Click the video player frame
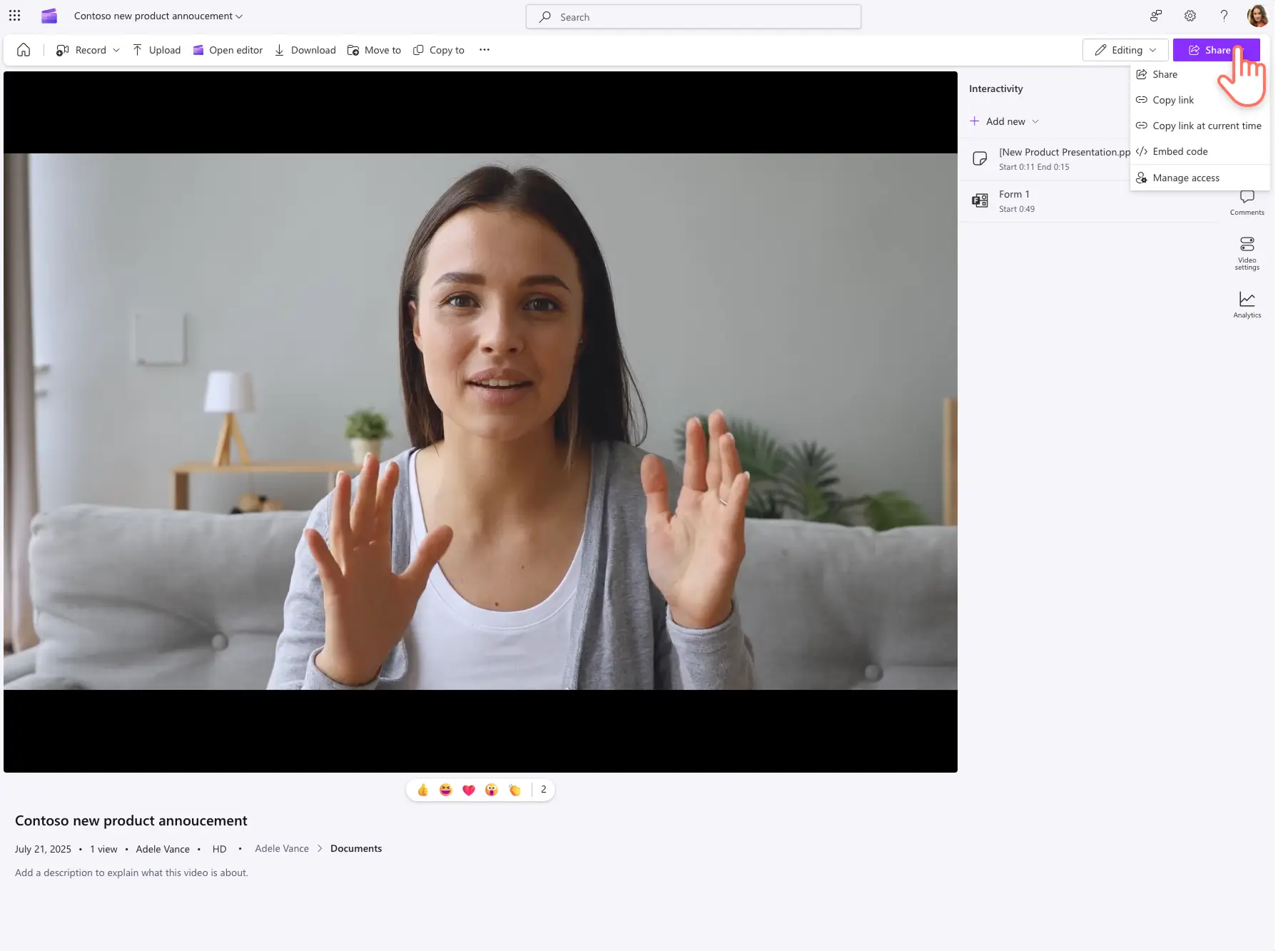 coord(480,422)
